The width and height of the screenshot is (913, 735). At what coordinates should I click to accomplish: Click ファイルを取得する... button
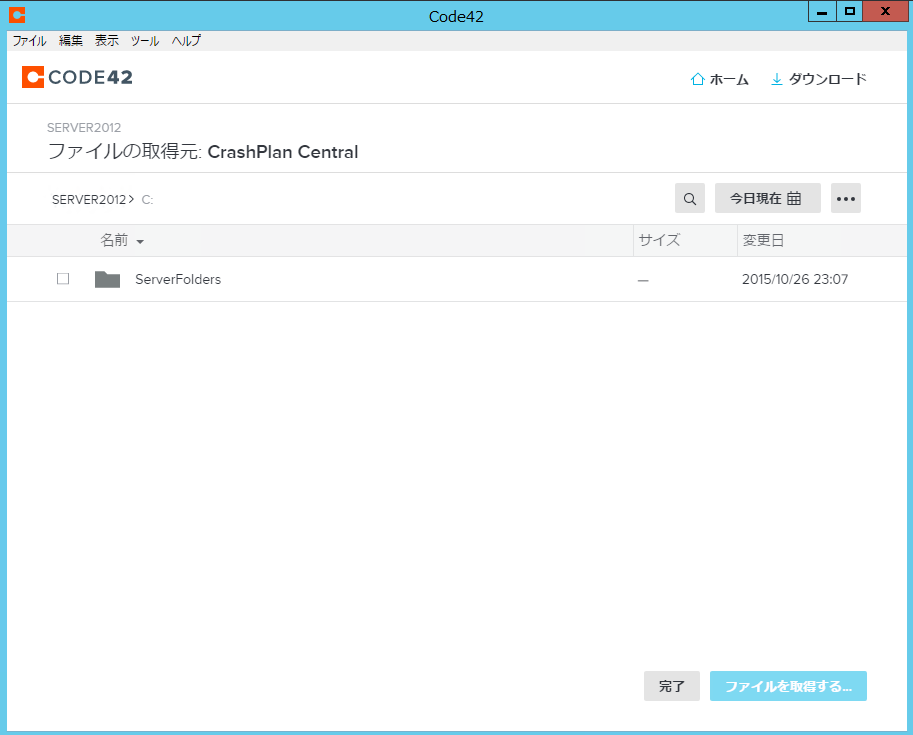coord(788,686)
